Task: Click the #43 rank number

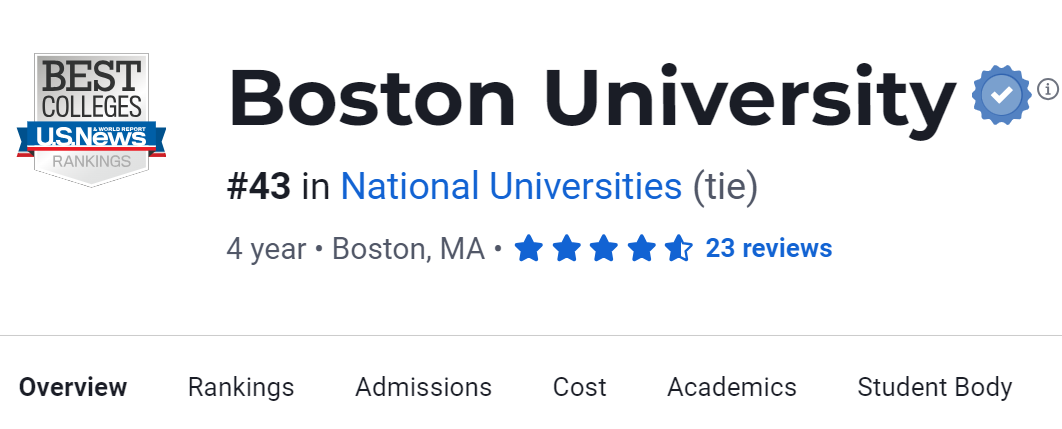Action: point(259,187)
